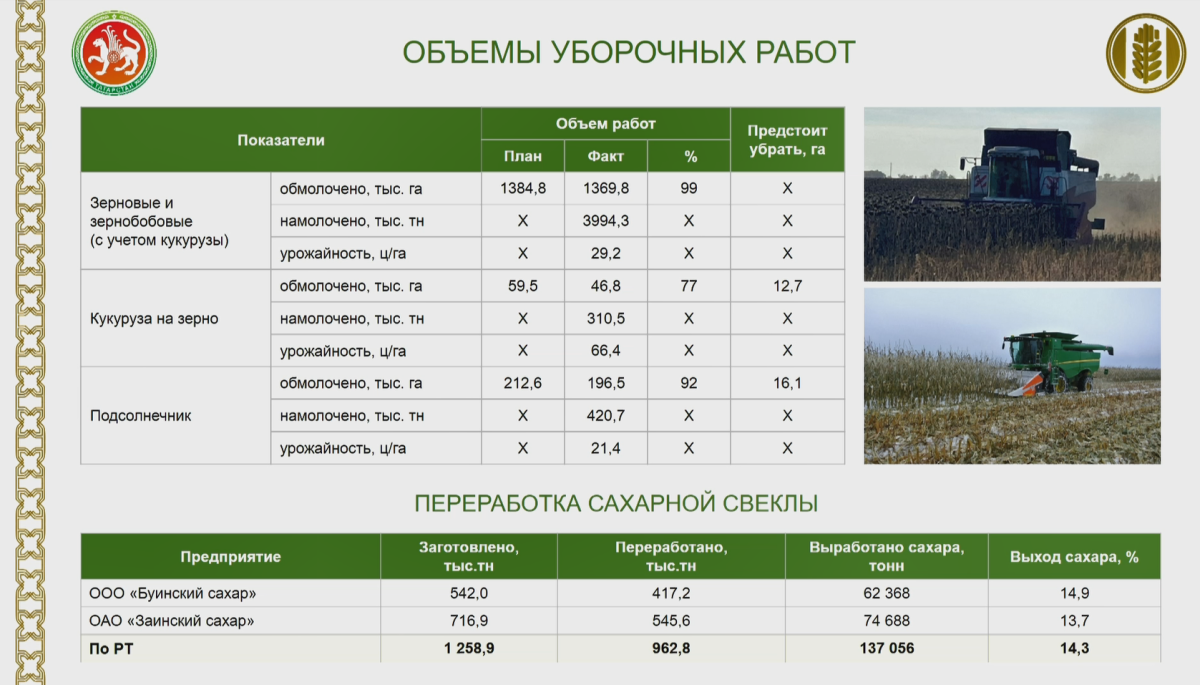Open the green combine in corn photo
The image size is (1200, 685).
point(1012,375)
